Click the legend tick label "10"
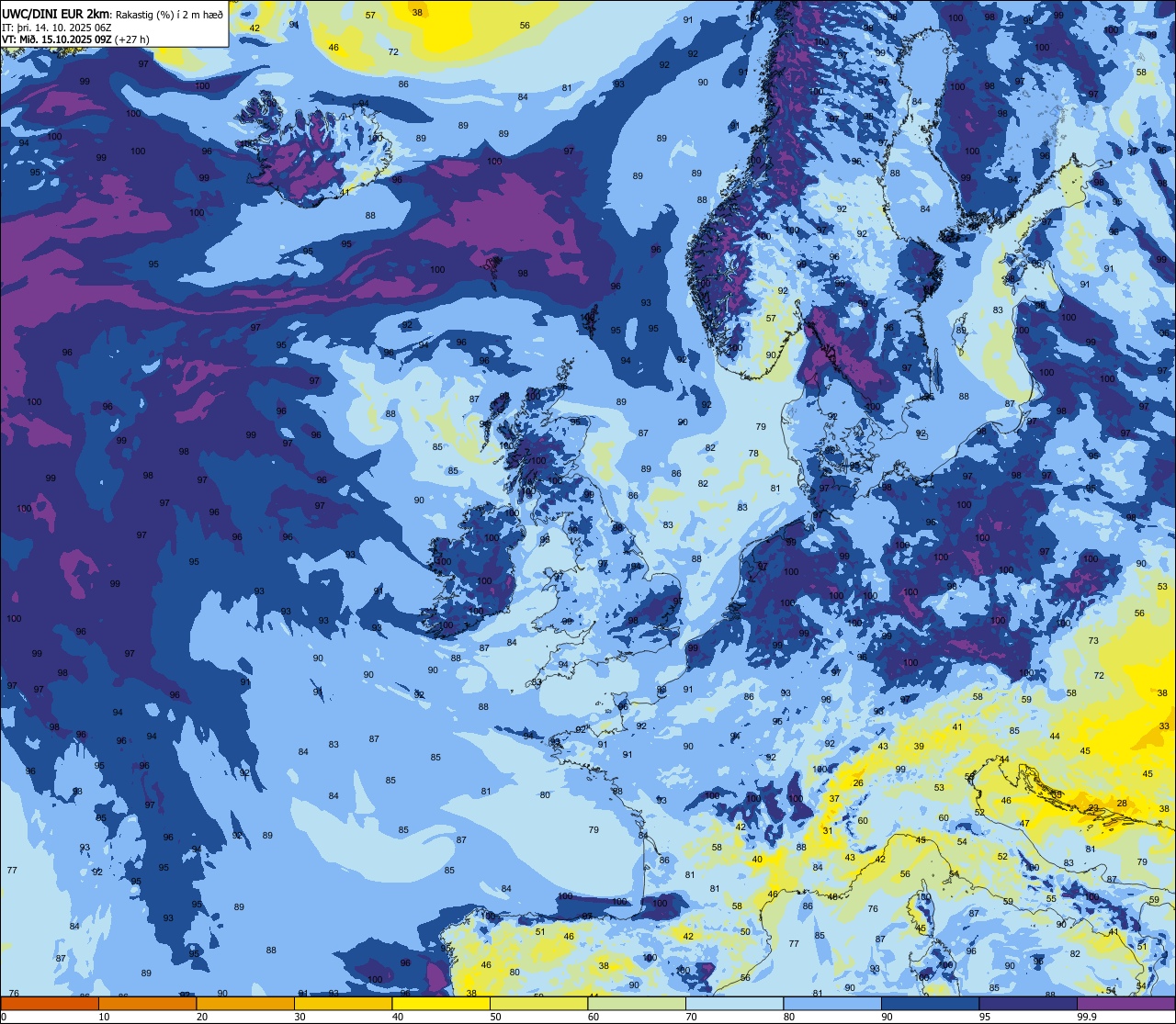This screenshot has width=1176, height=1024. (x=104, y=1017)
